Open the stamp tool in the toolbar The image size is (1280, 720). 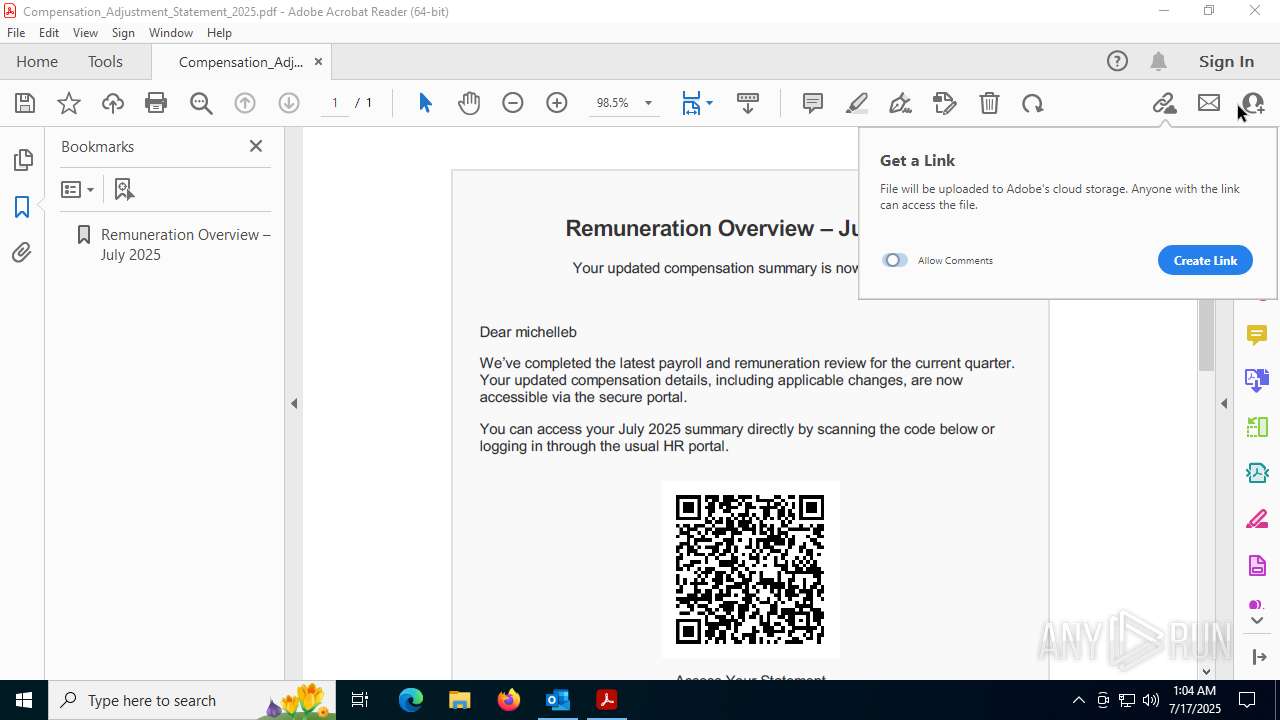pos(945,103)
